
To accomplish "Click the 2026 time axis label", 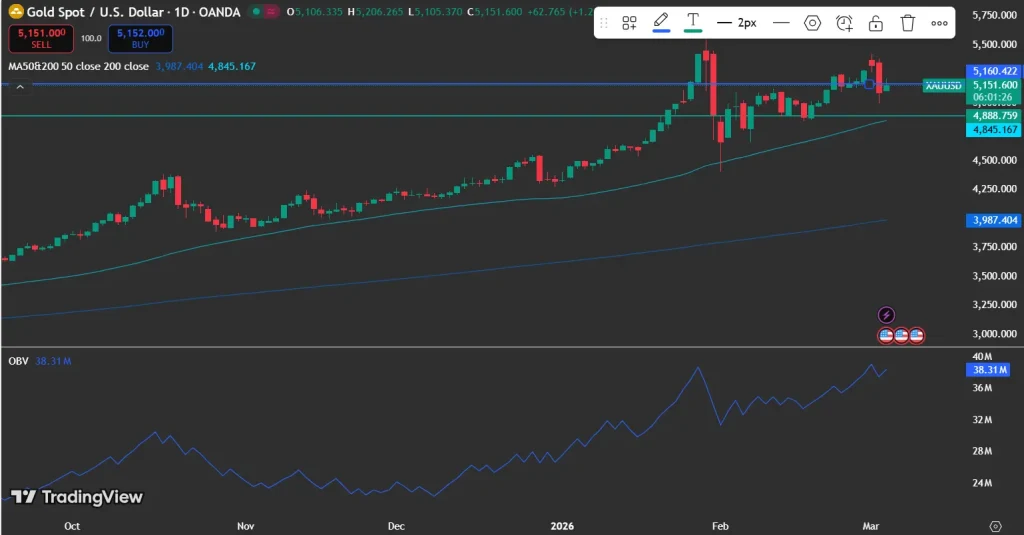I will [x=562, y=526].
